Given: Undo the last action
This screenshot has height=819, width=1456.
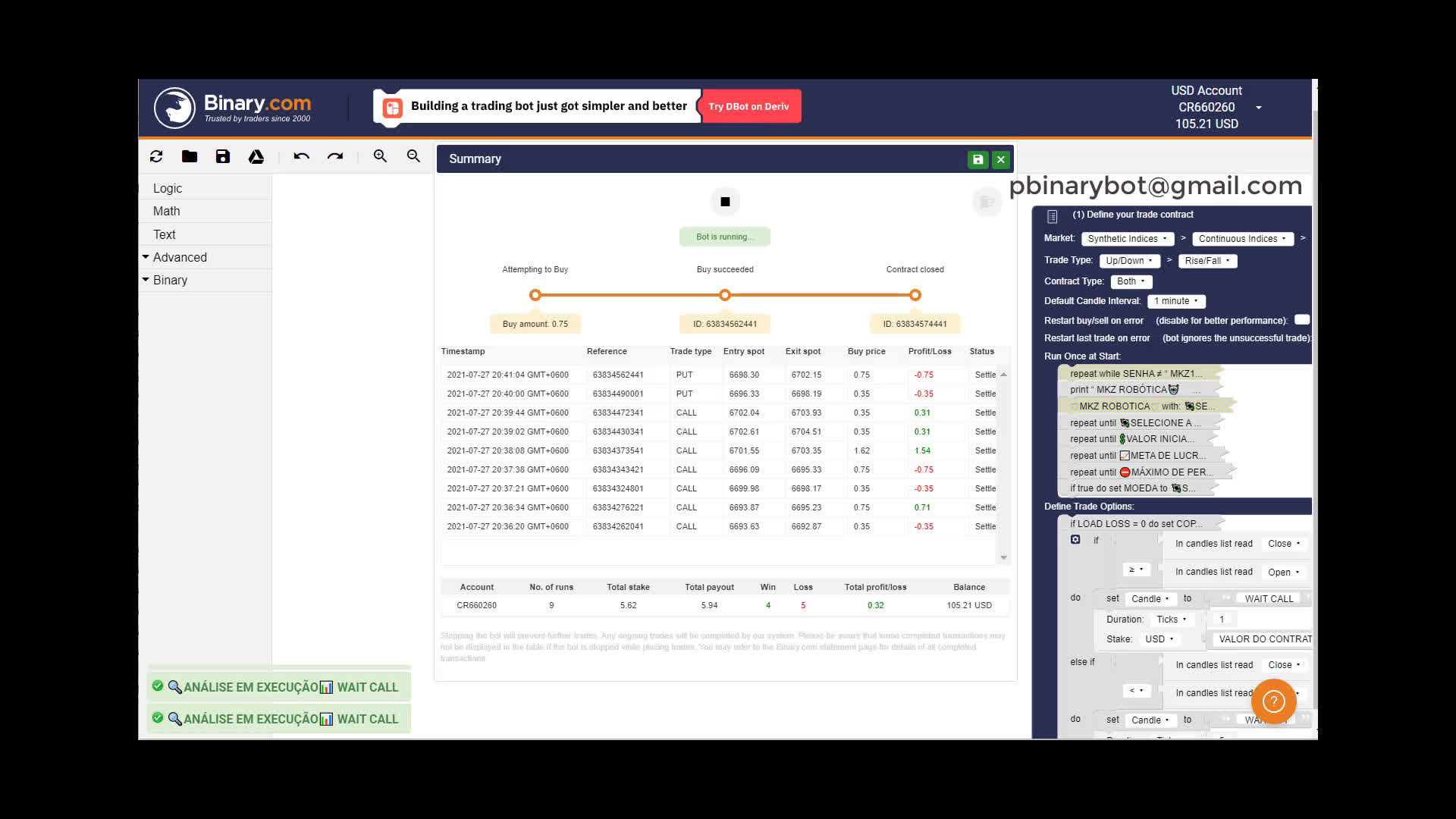Looking at the screenshot, I should tap(301, 155).
